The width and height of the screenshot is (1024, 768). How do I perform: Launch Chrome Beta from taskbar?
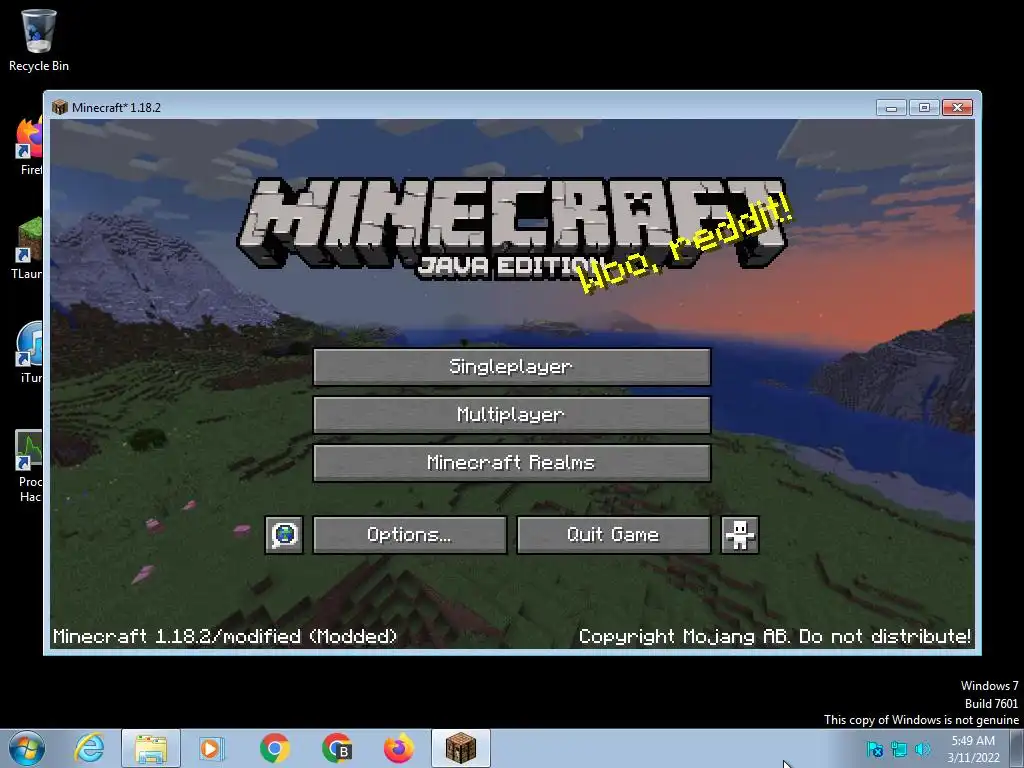[x=336, y=748]
